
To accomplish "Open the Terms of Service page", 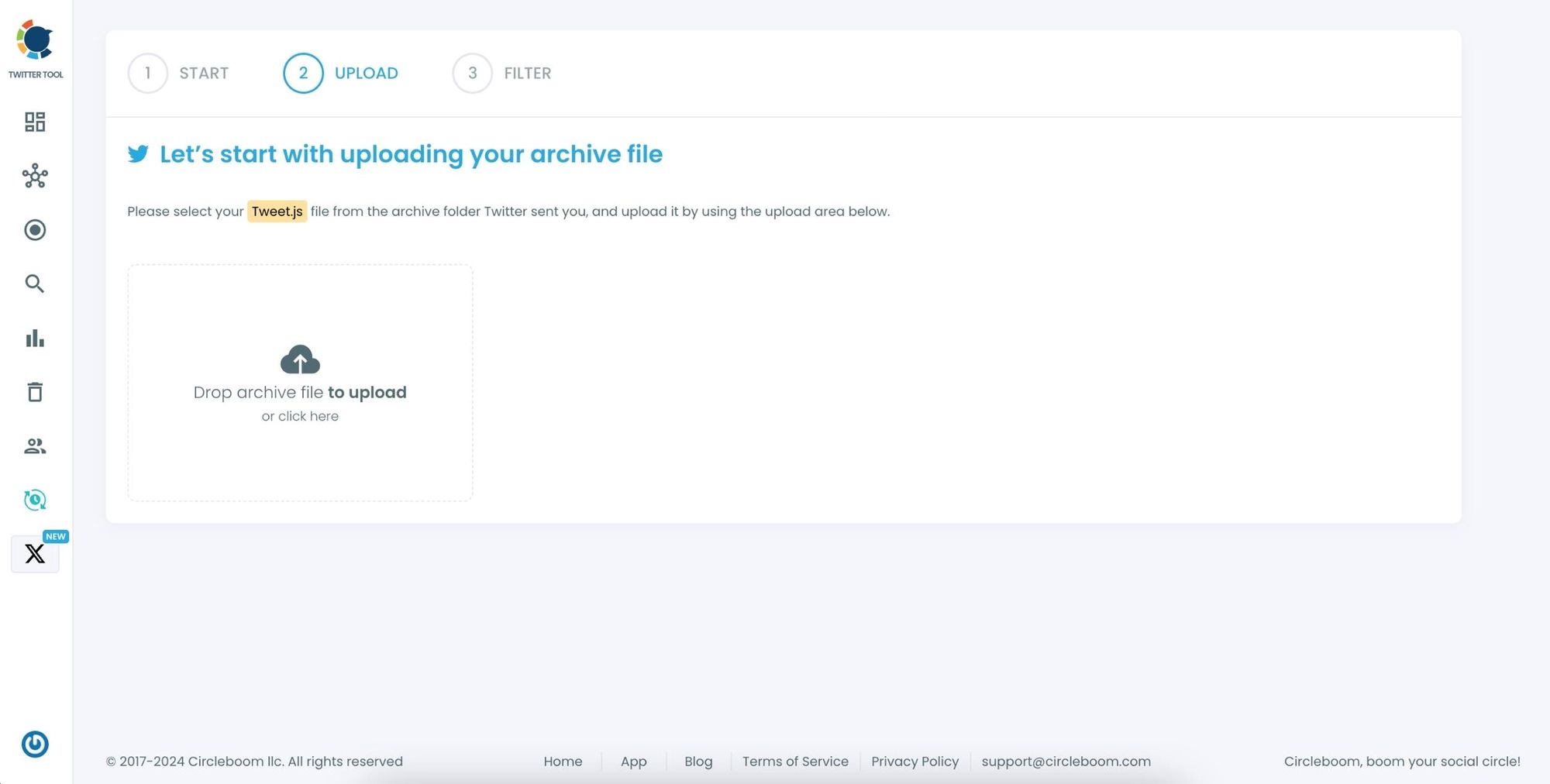I will point(795,761).
